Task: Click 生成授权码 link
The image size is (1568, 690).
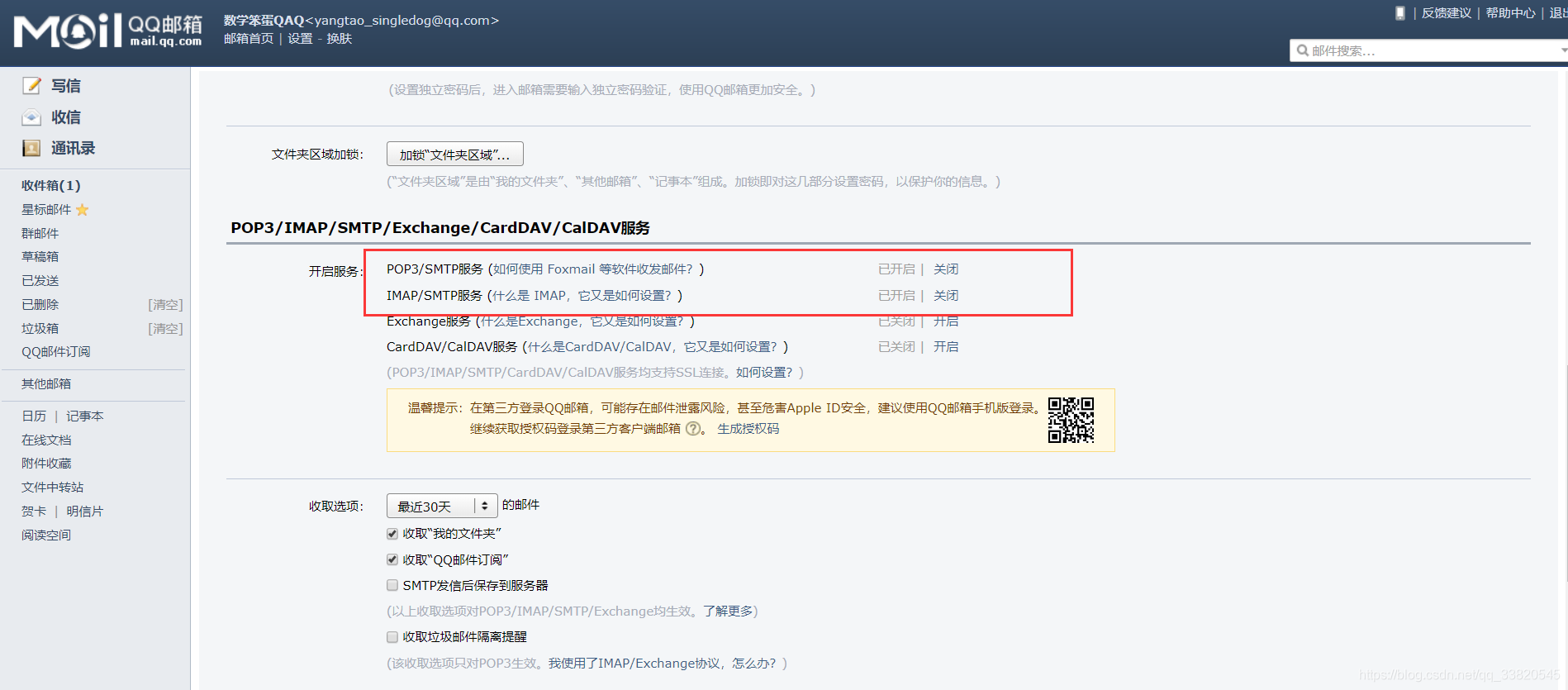Action: (748, 429)
